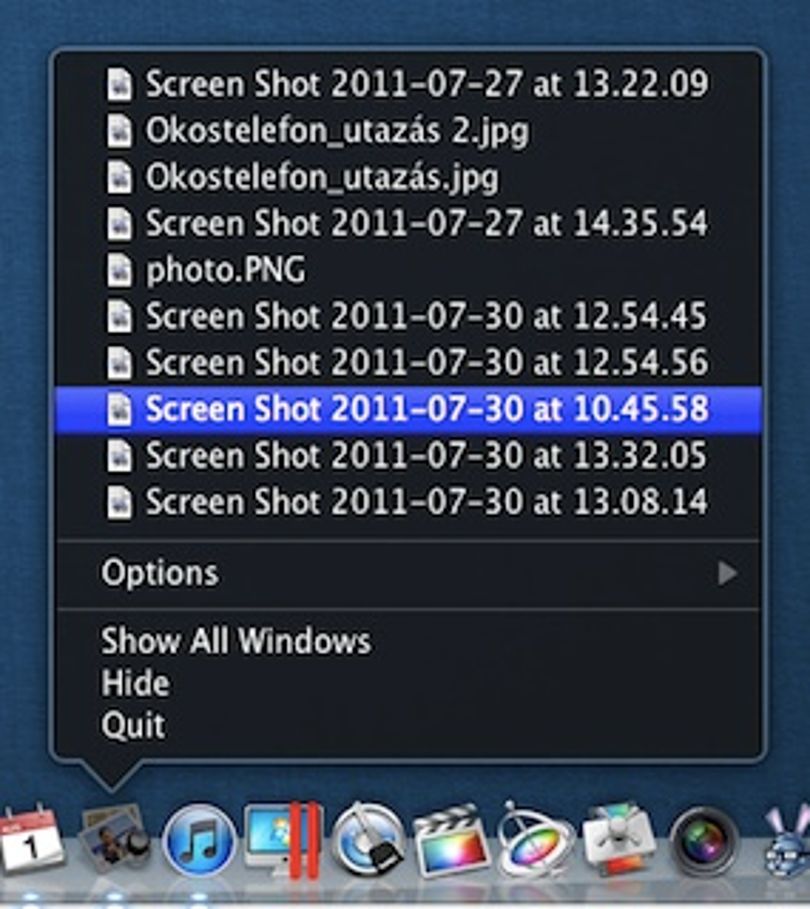Viewport: 810px width, 909px height.
Task: Open the Motion app dock icon
Action: coord(535,839)
